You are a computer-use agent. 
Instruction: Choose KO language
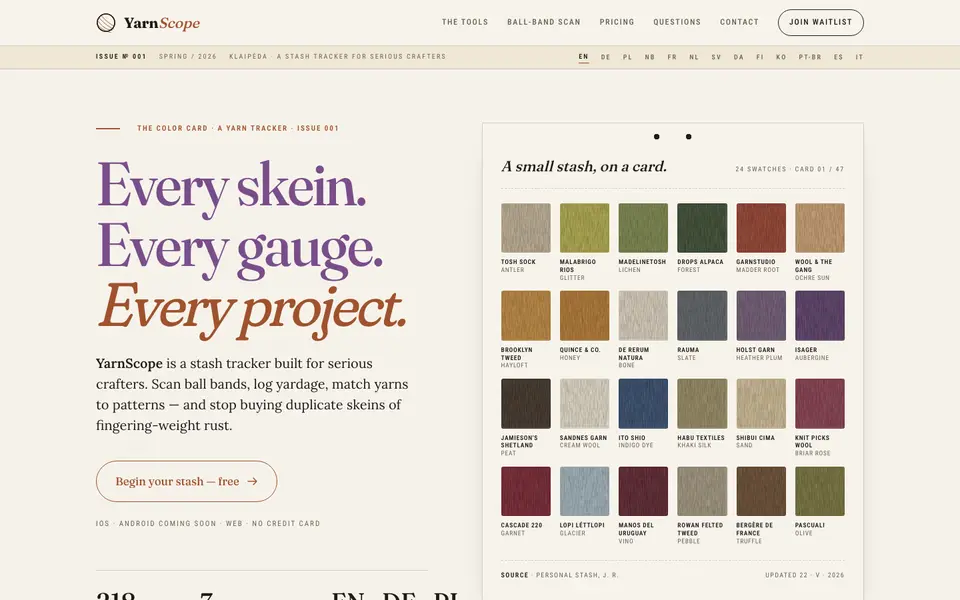click(x=781, y=57)
